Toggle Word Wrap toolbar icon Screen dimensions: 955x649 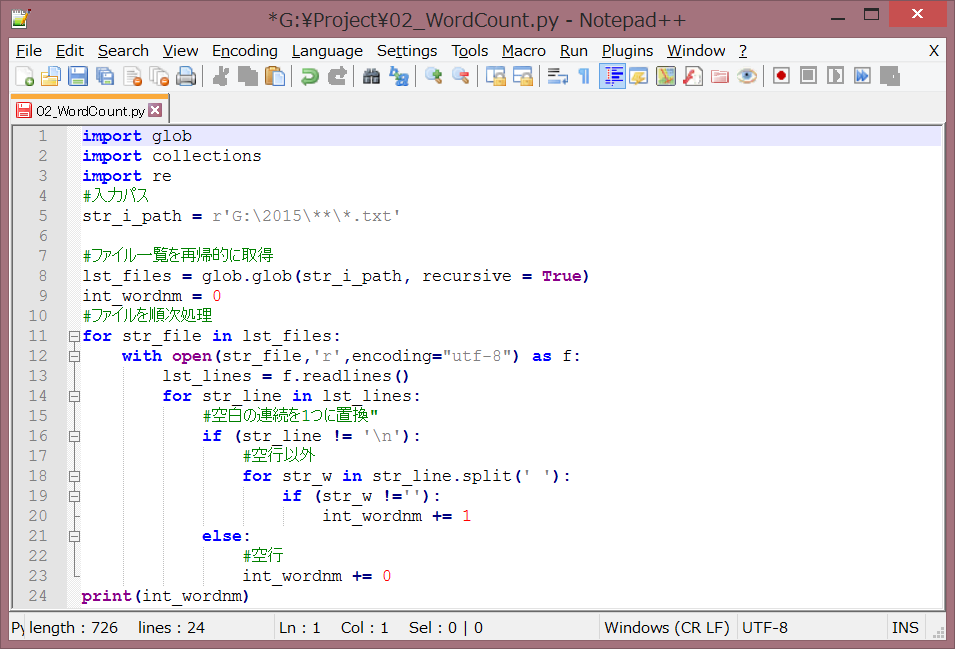[x=557, y=77]
